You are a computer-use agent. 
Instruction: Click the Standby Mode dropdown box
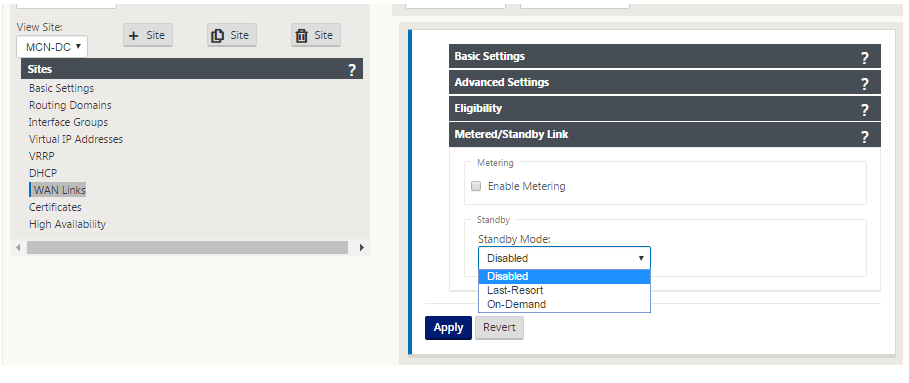564,258
